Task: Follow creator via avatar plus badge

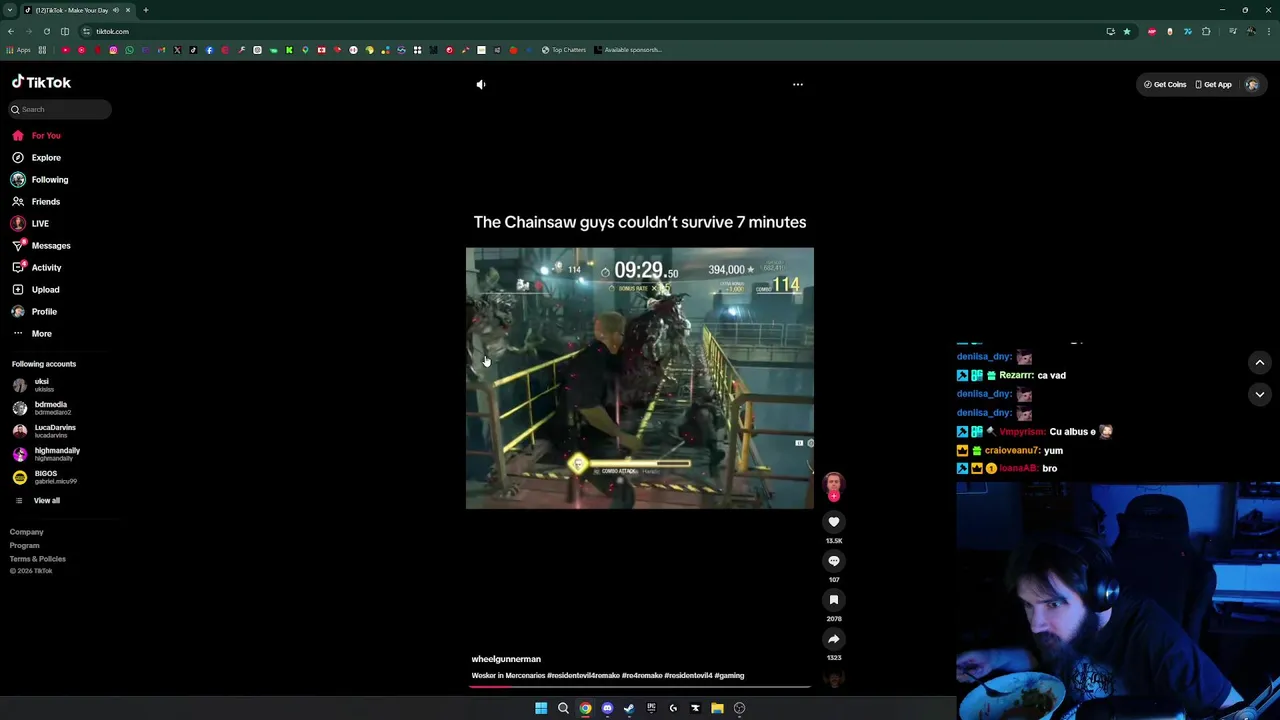Action: [834, 495]
